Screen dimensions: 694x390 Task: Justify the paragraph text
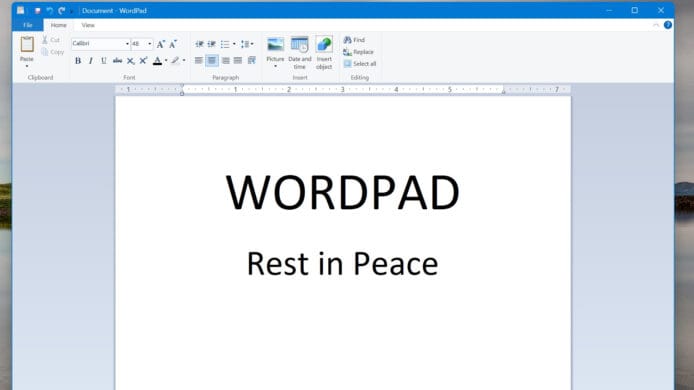point(238,61)
